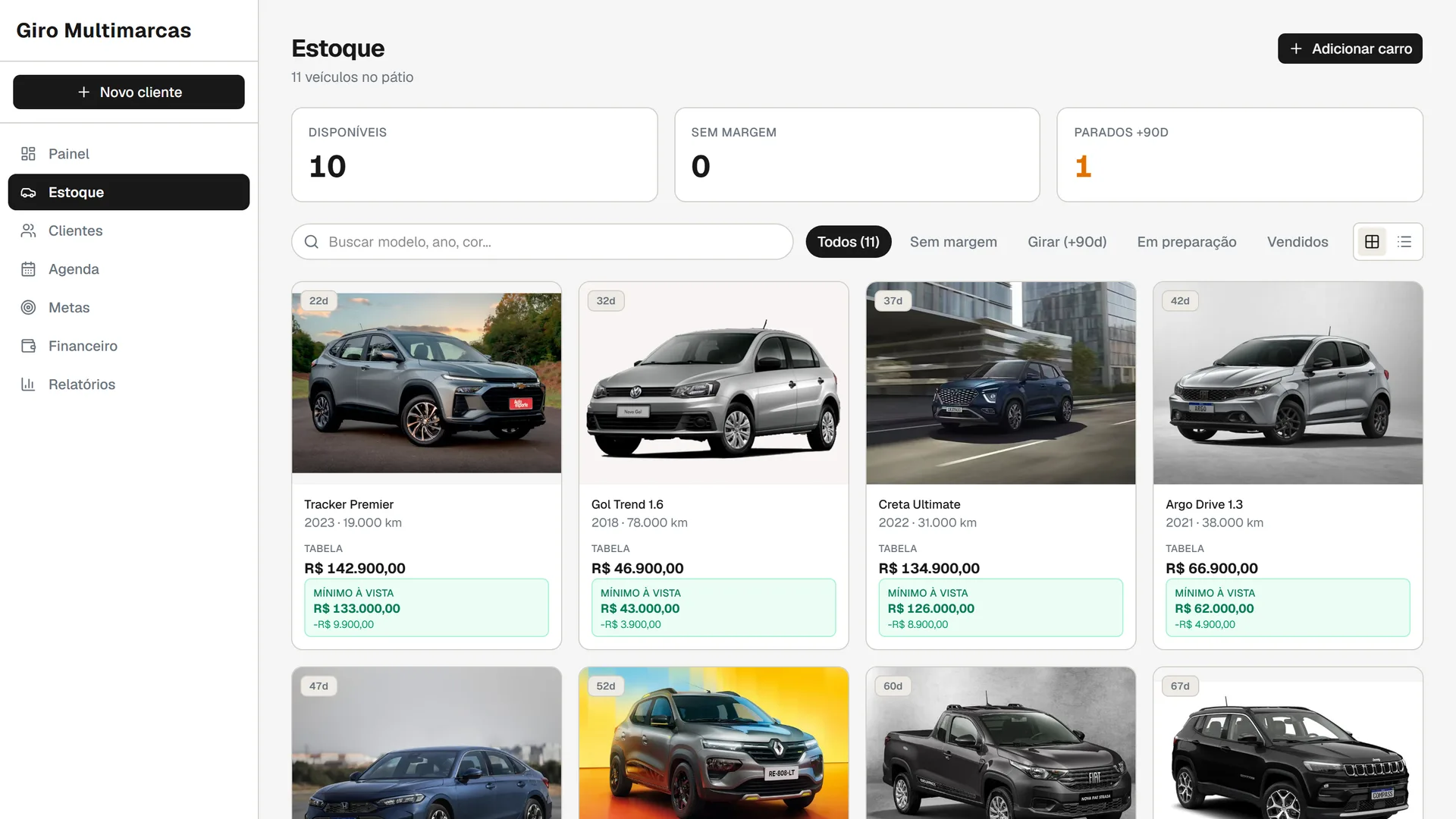Go to the Agenda page
1456x819 pixels.
129,269
